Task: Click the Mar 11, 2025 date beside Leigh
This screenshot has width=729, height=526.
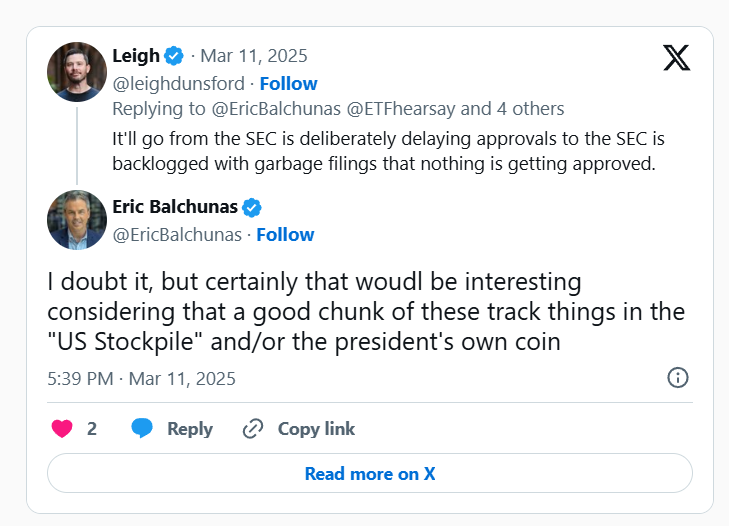Action: tap(254, 56)
